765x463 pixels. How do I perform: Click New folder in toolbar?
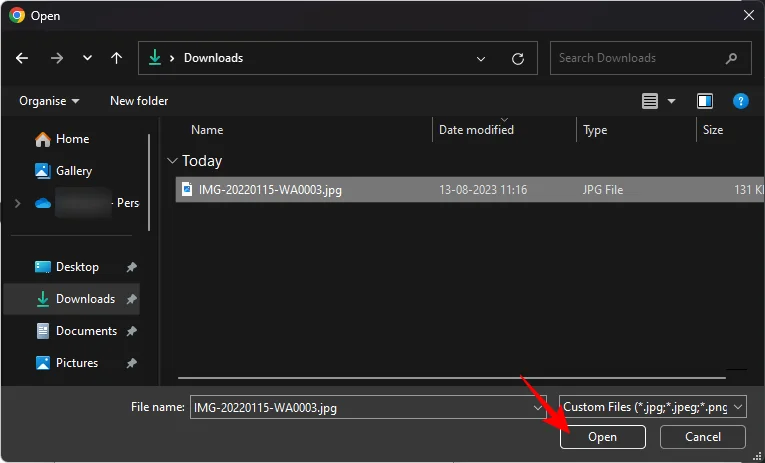139,101
